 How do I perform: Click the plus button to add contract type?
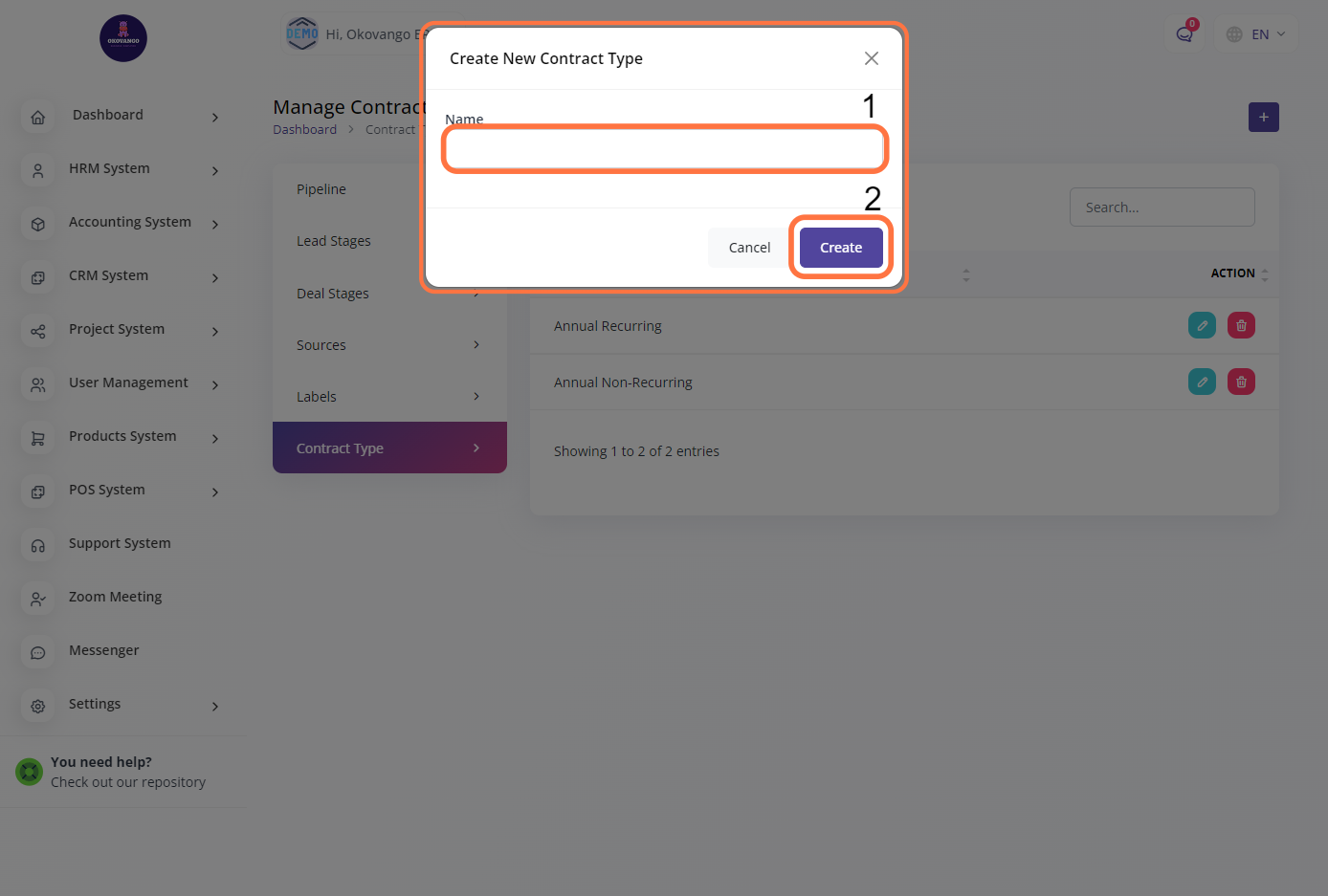pyautogui.click(x=1263, y=117)
